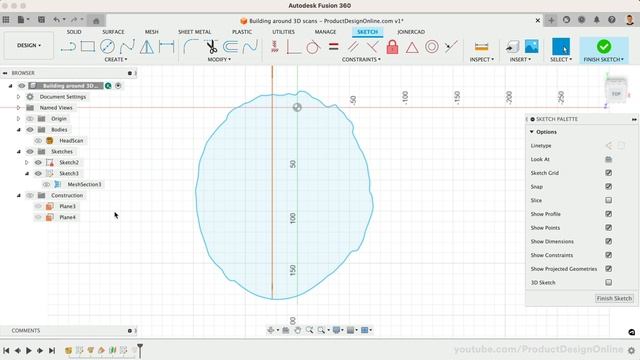Image resolution: width=640 pixels, height=360 pixels.
Task: Select the Spline tool
Action: coord(127,47)
